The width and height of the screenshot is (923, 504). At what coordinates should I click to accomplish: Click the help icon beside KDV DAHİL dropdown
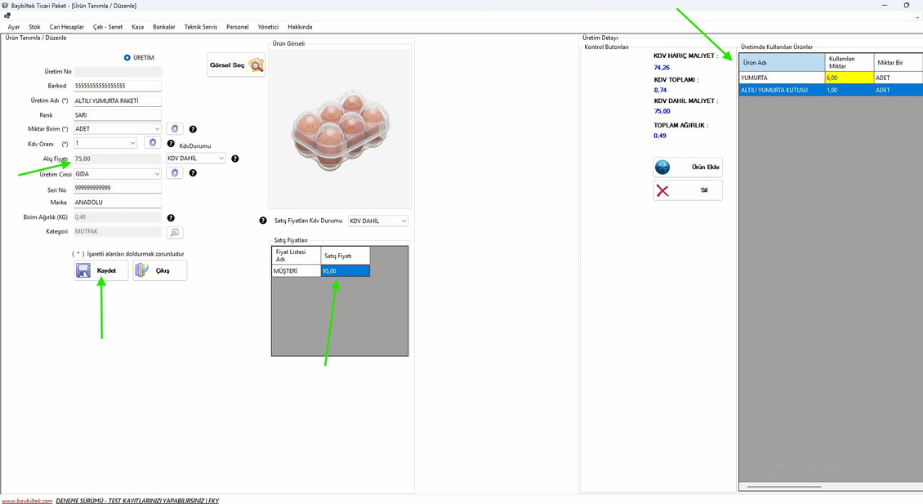pyautogui.click(x=235, y=158)
